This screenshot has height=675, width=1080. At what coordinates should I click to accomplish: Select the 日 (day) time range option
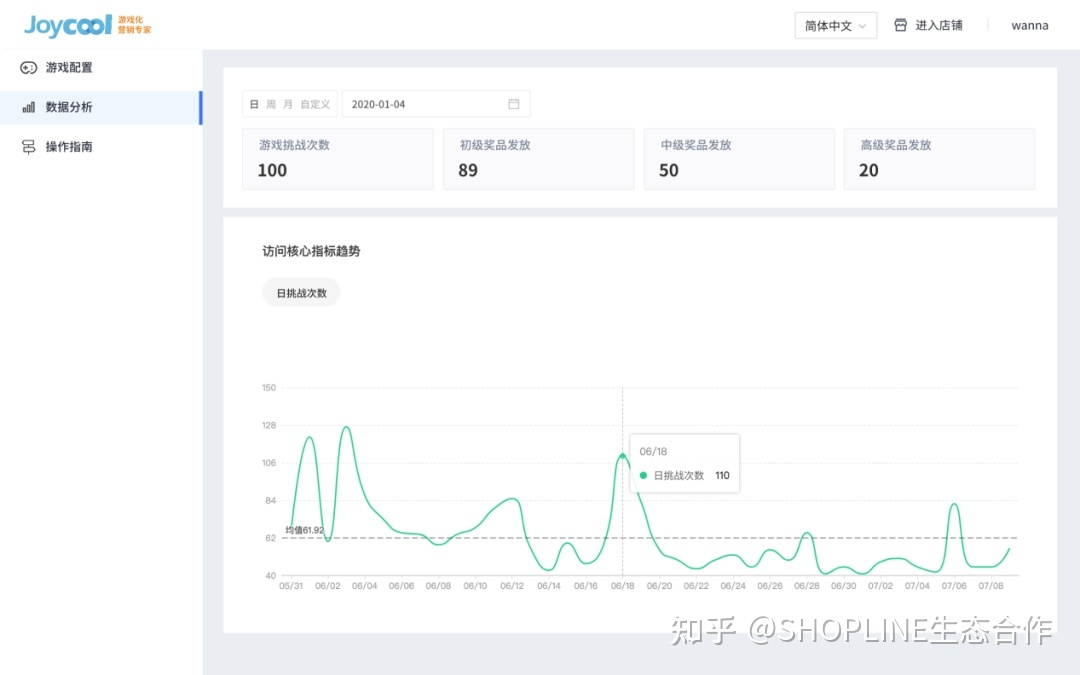(x=254, y=104)
